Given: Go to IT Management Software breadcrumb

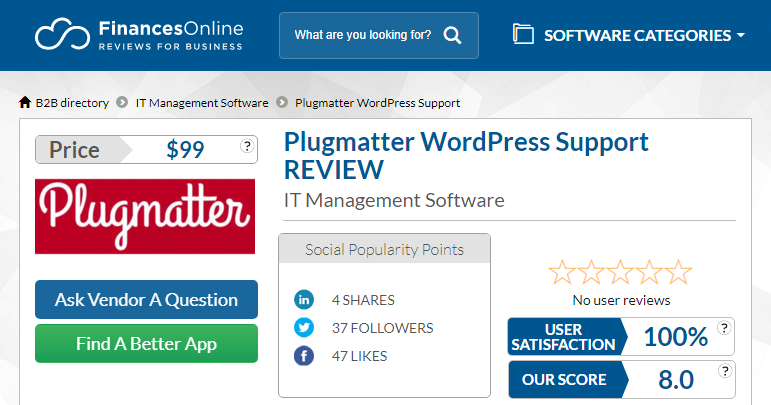Looking at the screenshot, I should pos(202,103).
